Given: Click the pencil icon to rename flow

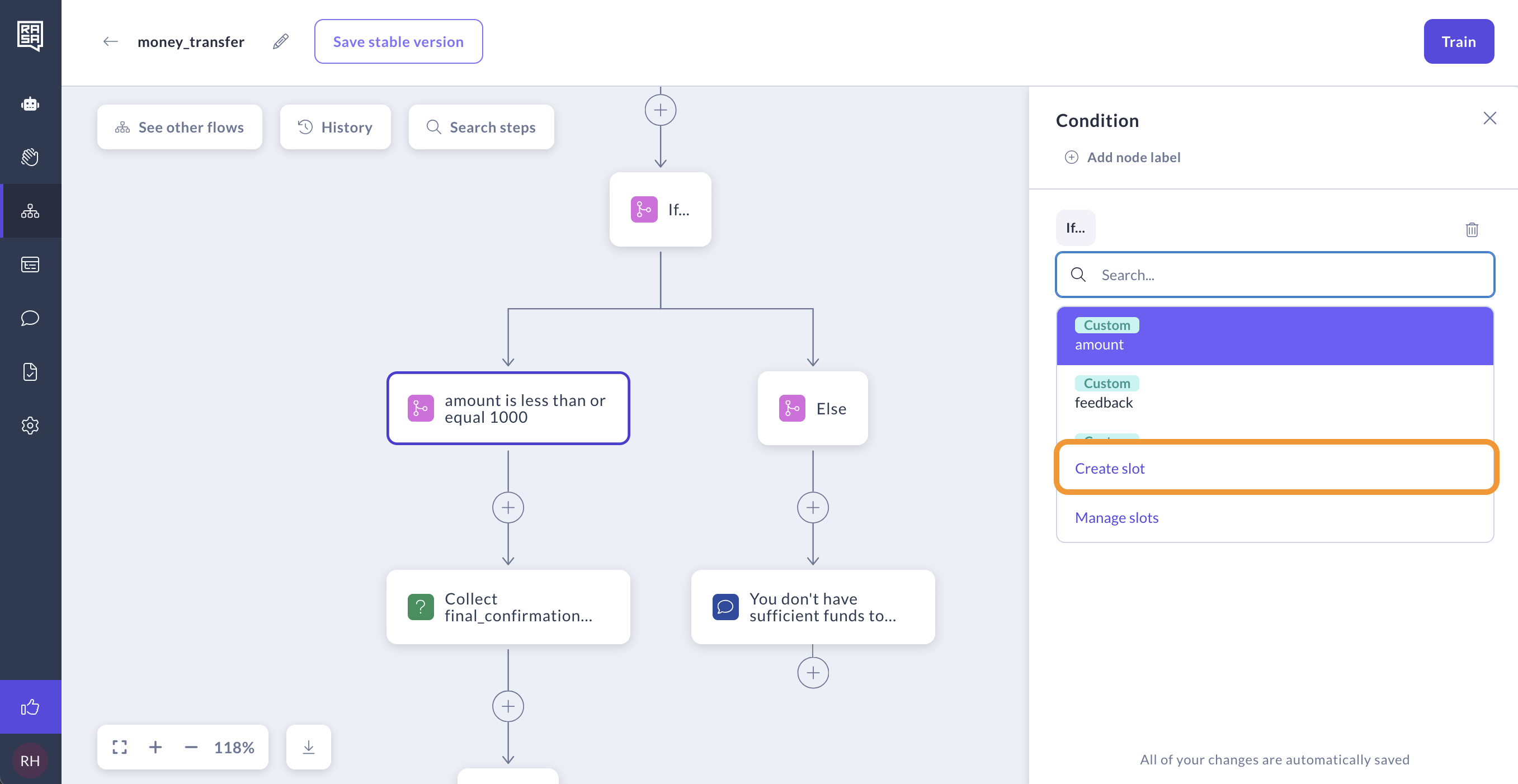Looking at the screenshot, I should click(281, 41).
